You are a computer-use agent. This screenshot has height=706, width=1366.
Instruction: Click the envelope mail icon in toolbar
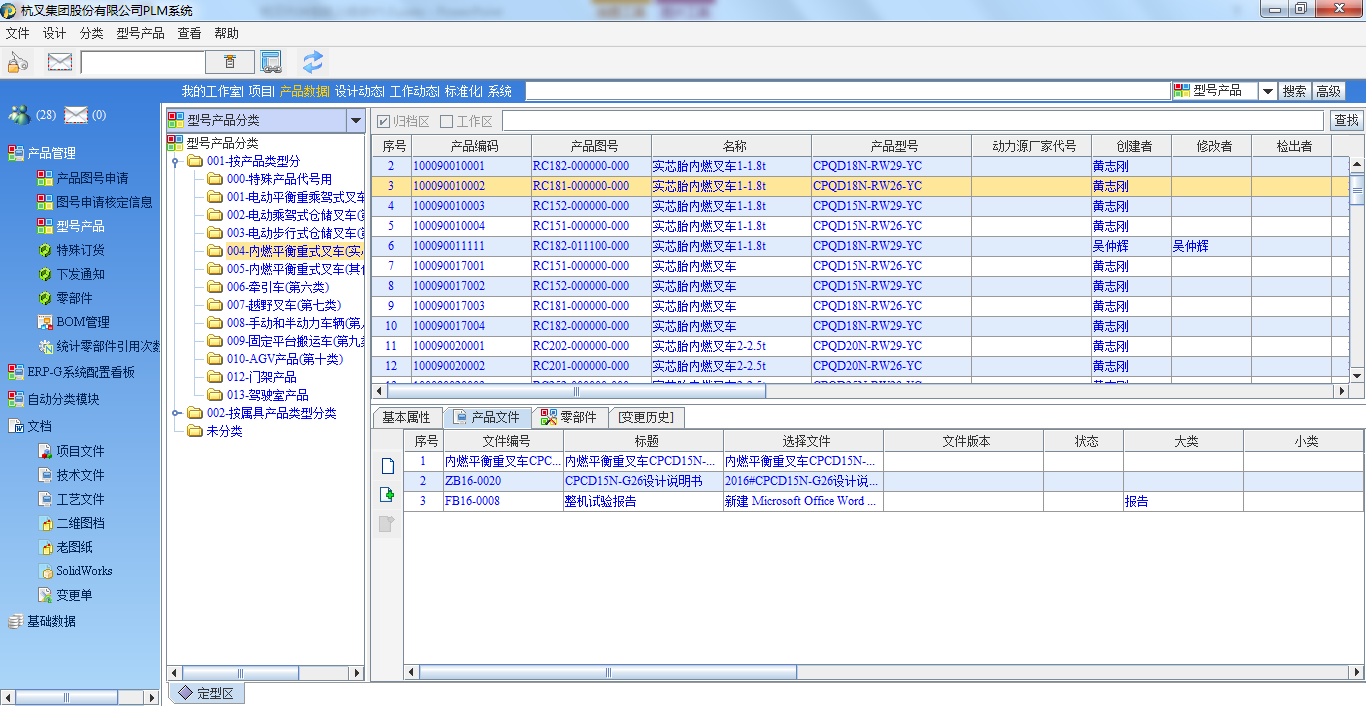tap(60, 62)
